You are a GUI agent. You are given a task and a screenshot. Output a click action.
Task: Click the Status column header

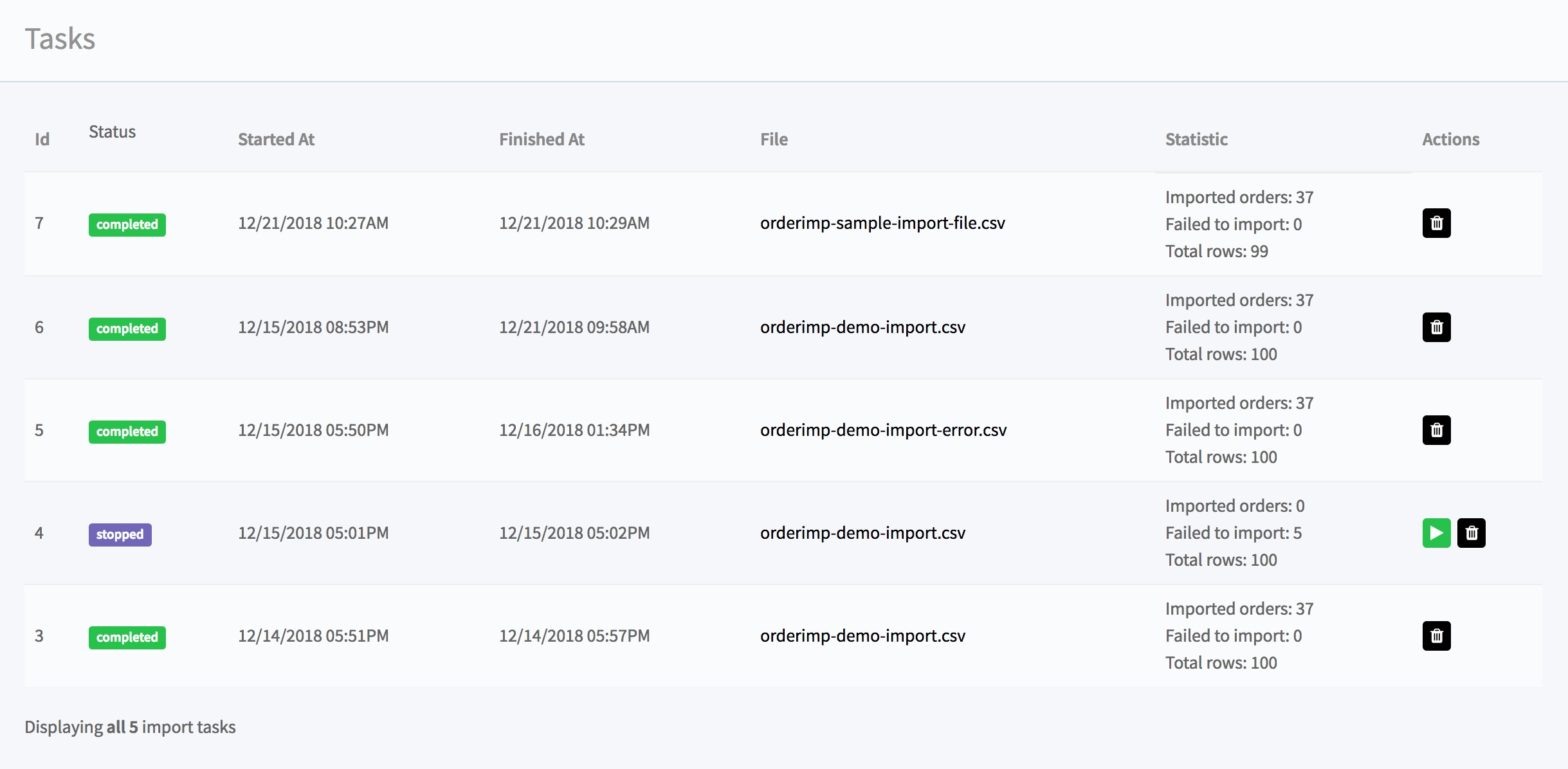coord(112,132)
